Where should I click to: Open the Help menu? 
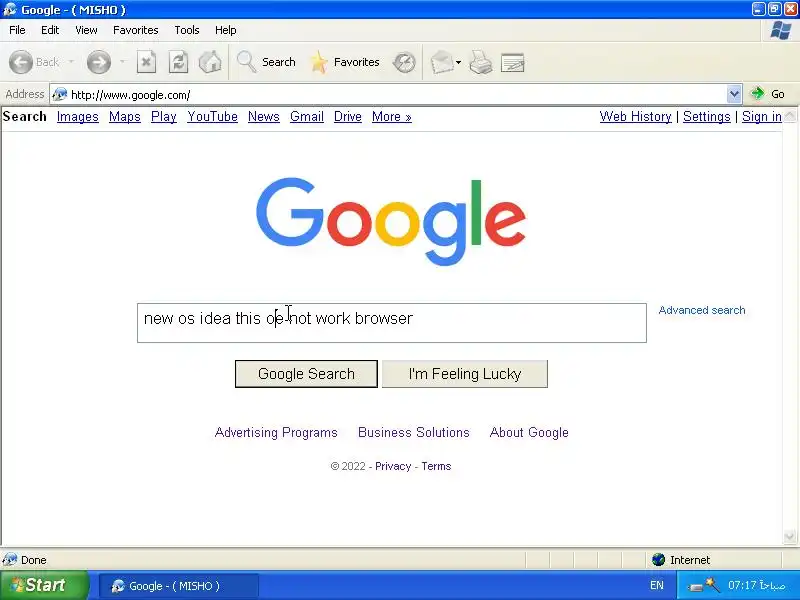tap(226, 30)
